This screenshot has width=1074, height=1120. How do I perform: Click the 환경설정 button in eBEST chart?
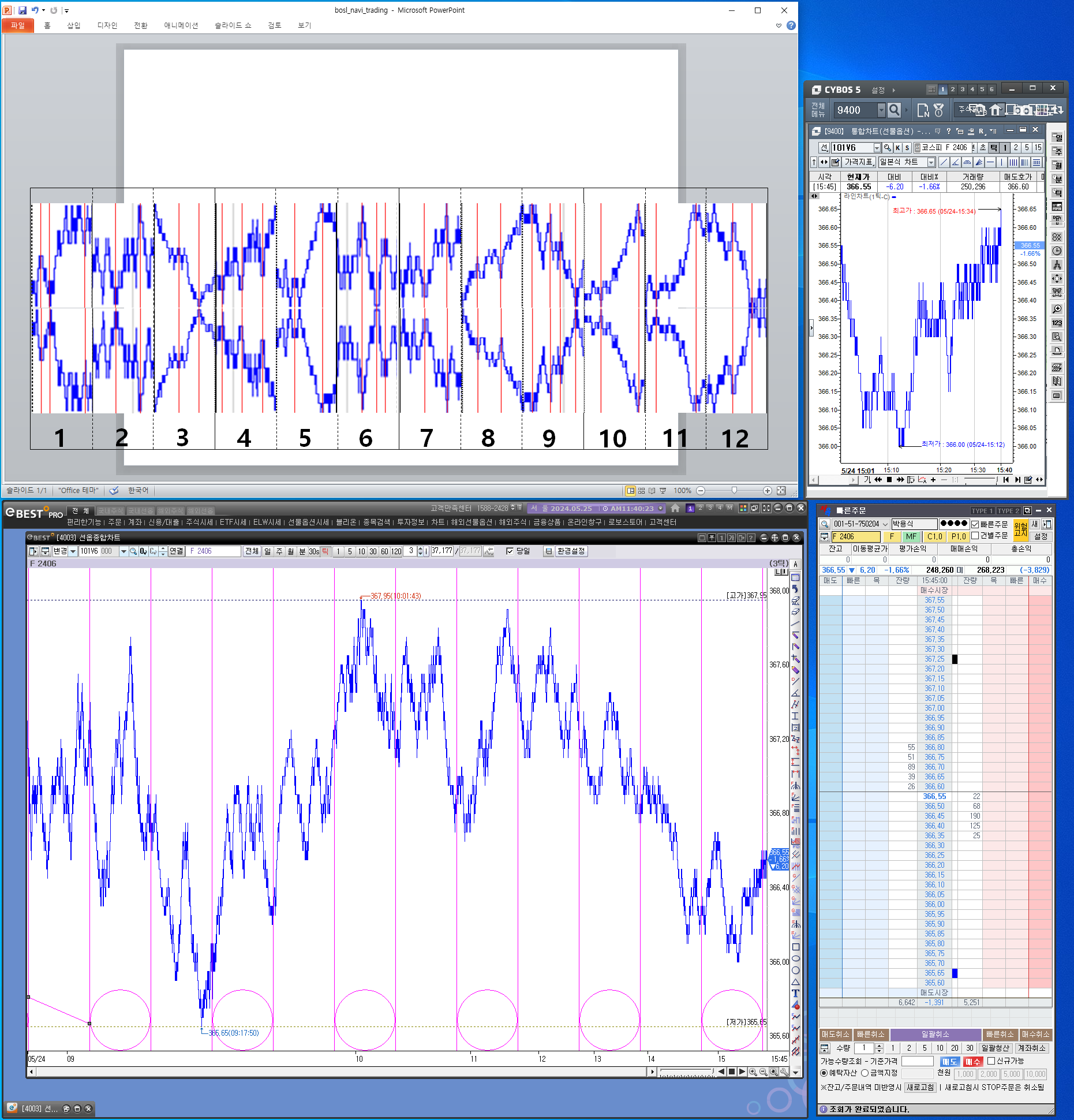[571, 551]
